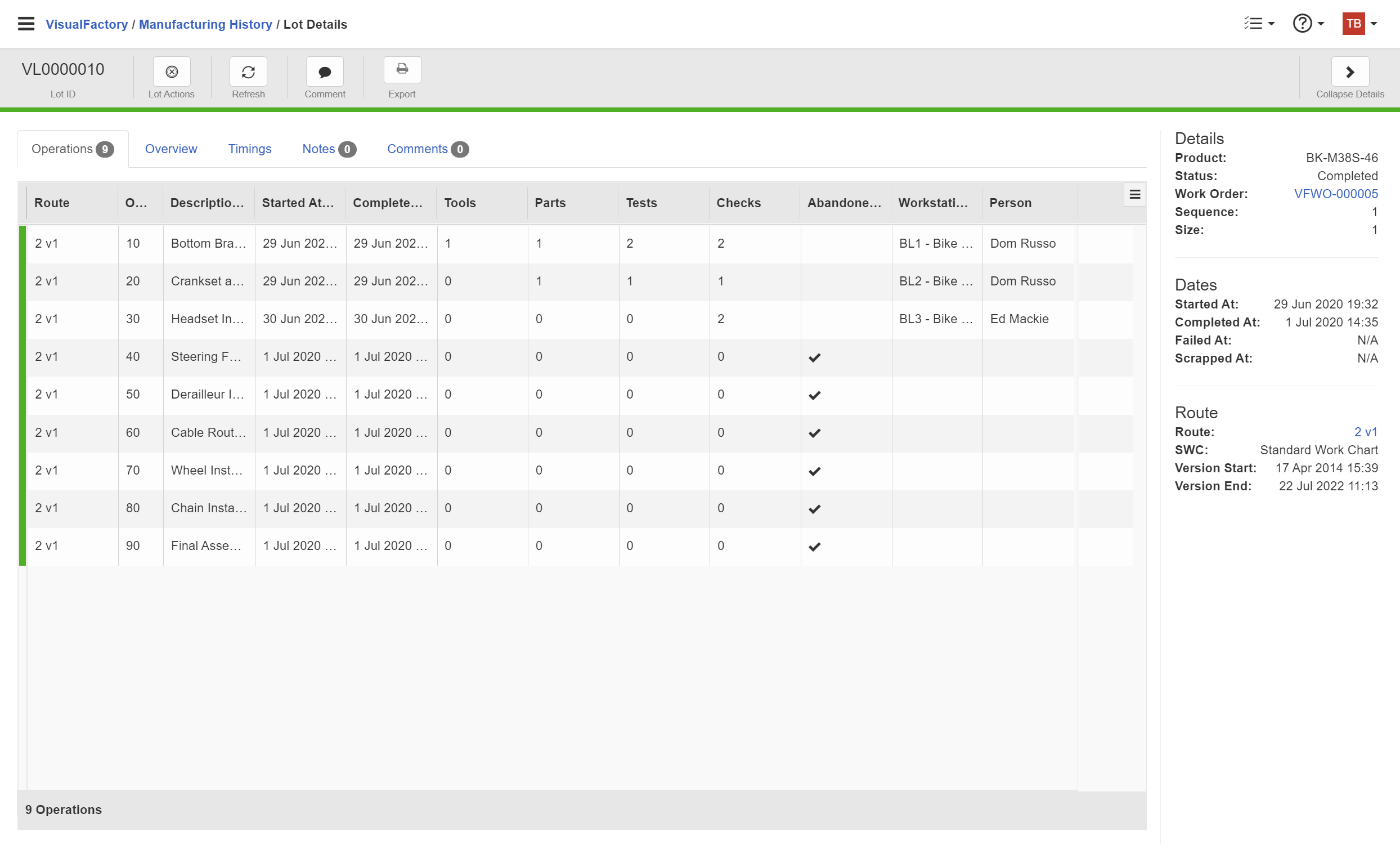The height and width of the screenshot is (850, 1400).
Task: Sort by Tools column header
Action: tap(482, 203)
